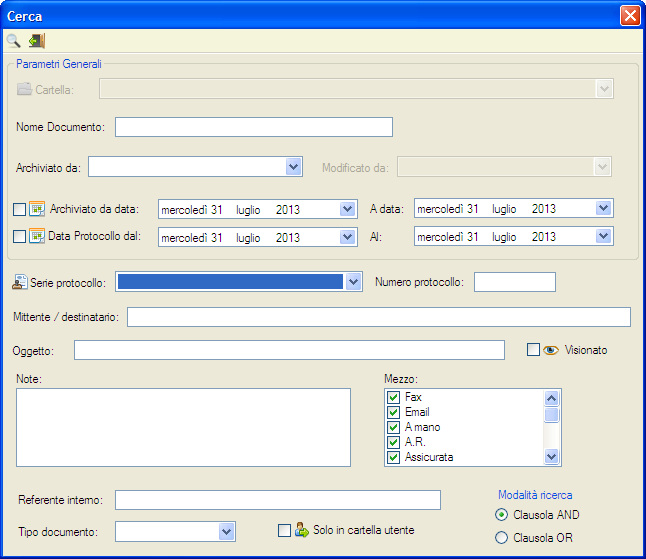The height and width of the screenshot is (559, 646).
Task: Select the Clausola OR radio button
Action: coord(501,538)
